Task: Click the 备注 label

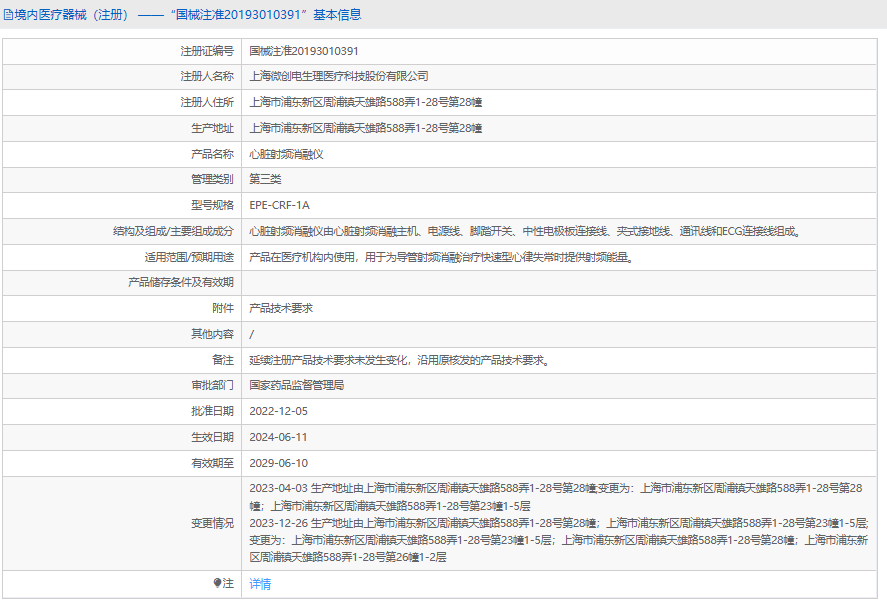Action: tap(223, 360)
